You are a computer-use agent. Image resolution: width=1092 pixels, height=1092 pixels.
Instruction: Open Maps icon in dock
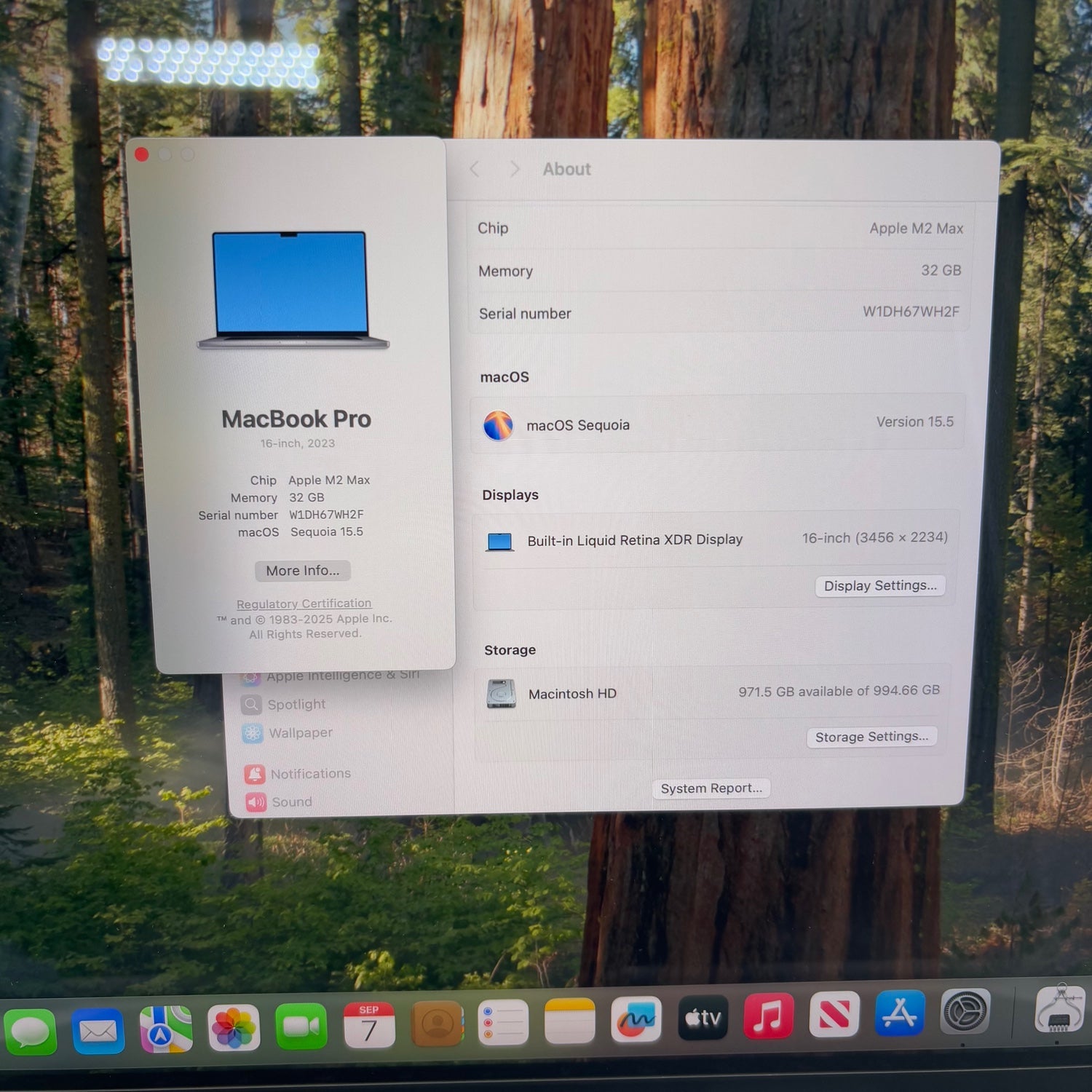point(166,1029)
